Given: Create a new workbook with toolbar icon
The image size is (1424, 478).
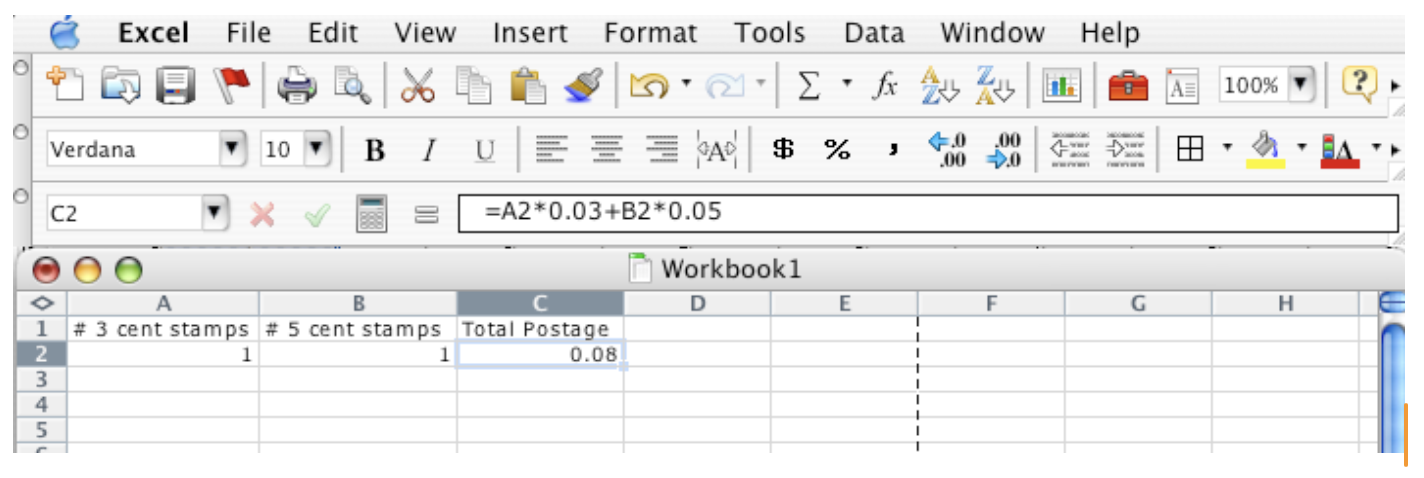Looking at the screenshot, I should point(67,86).
